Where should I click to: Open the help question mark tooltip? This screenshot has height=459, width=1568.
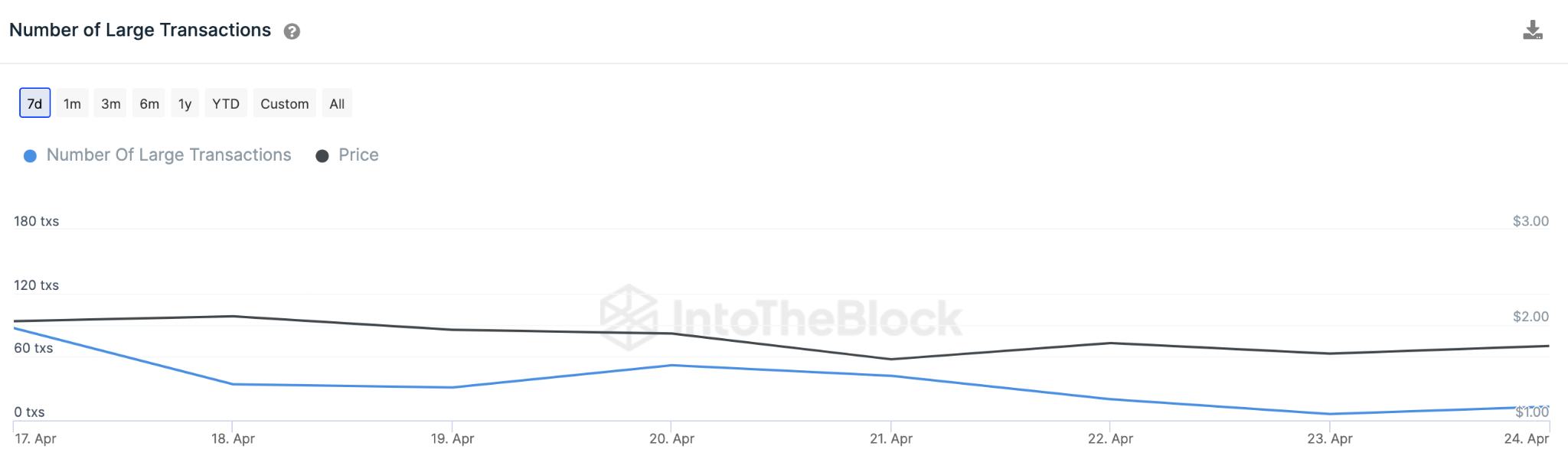[x=292, y=31]
